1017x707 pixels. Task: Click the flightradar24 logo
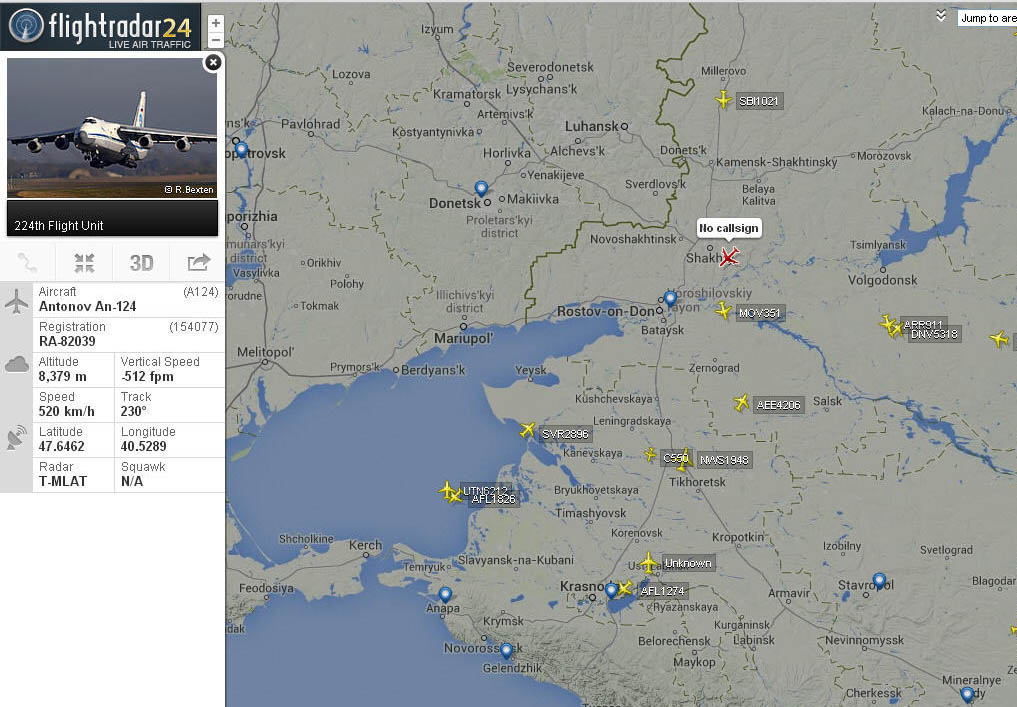101,27
